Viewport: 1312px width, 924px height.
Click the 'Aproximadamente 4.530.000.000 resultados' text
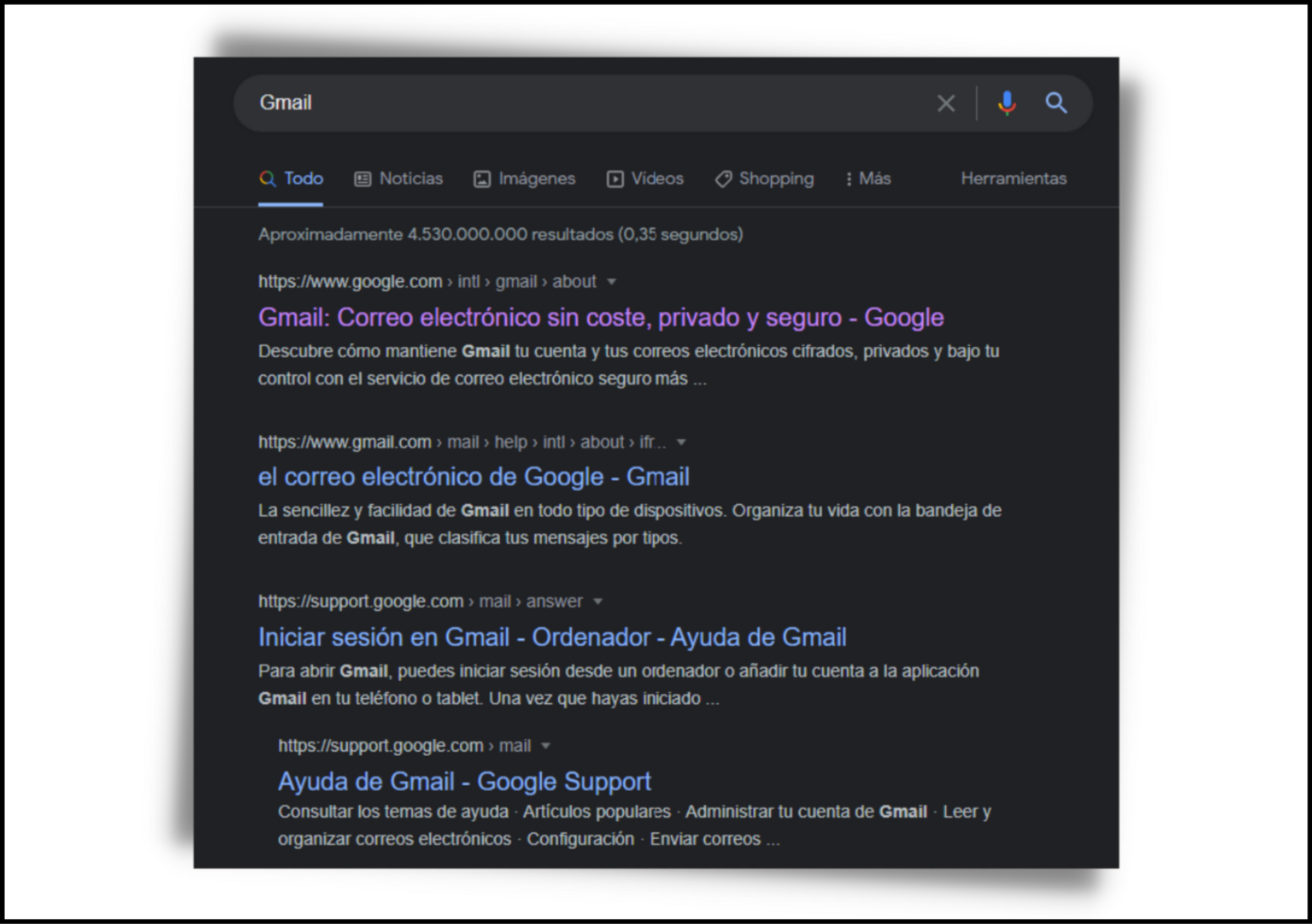[500, 234]
